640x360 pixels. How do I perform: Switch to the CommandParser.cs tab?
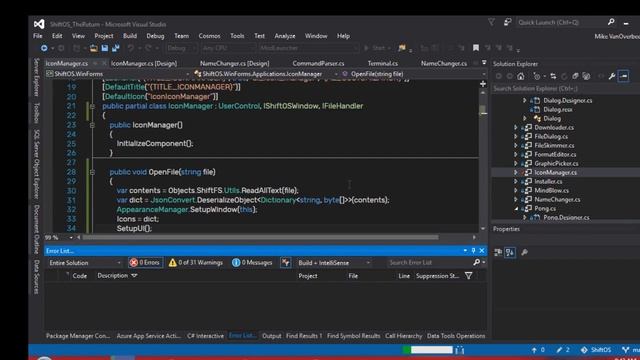pos(318,64)
